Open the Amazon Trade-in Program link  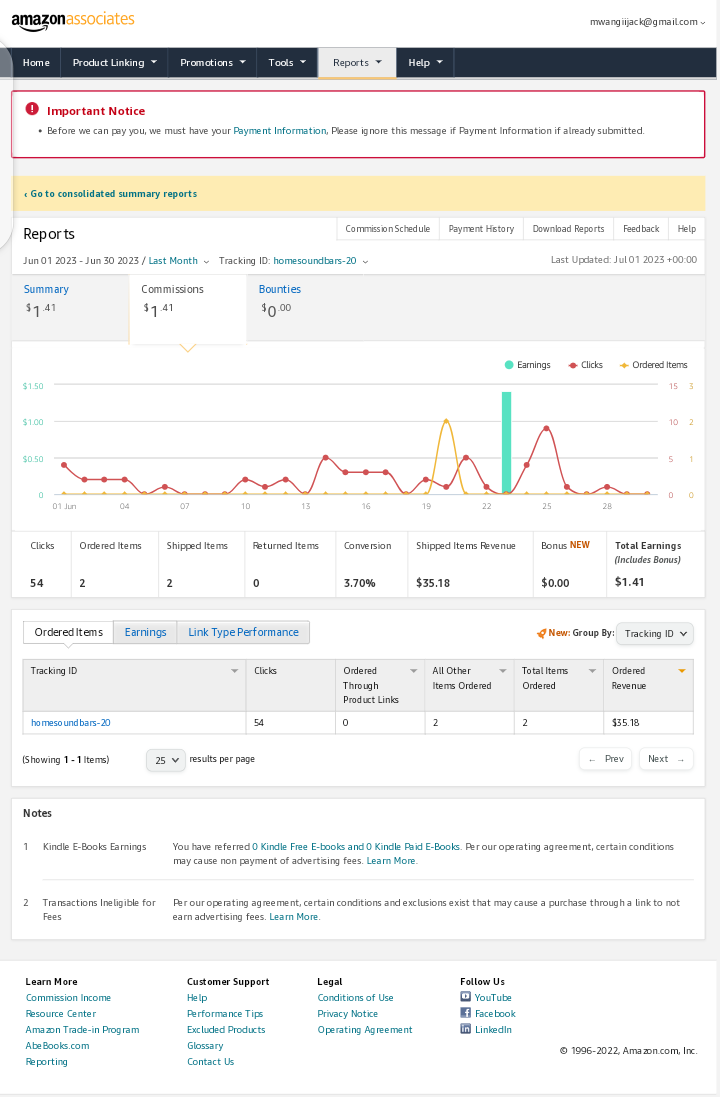pos(83,1030)
